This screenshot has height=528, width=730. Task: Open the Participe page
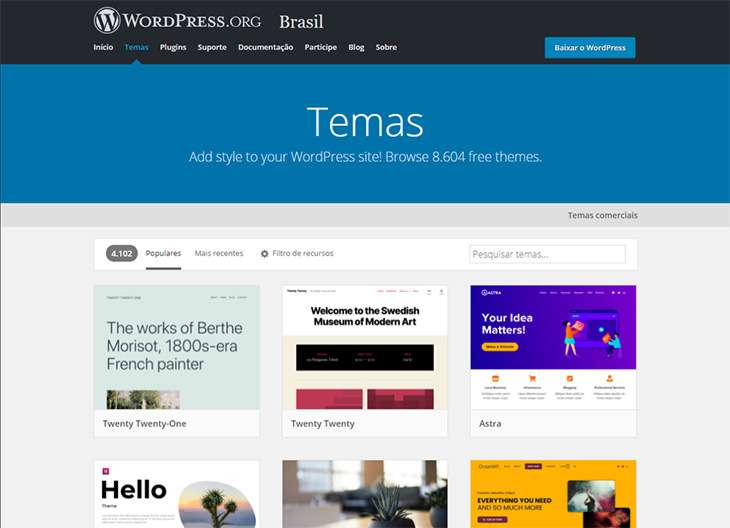[x=320, y=47]
